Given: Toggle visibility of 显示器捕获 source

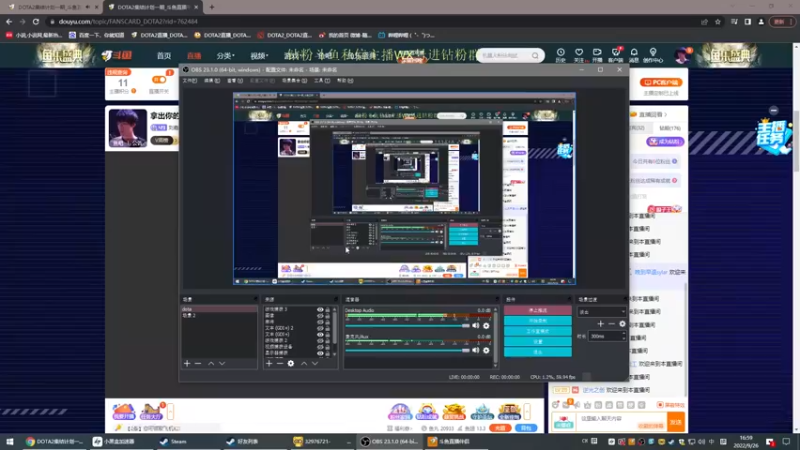Looking at the screenshot, I should tap(320, 353).
